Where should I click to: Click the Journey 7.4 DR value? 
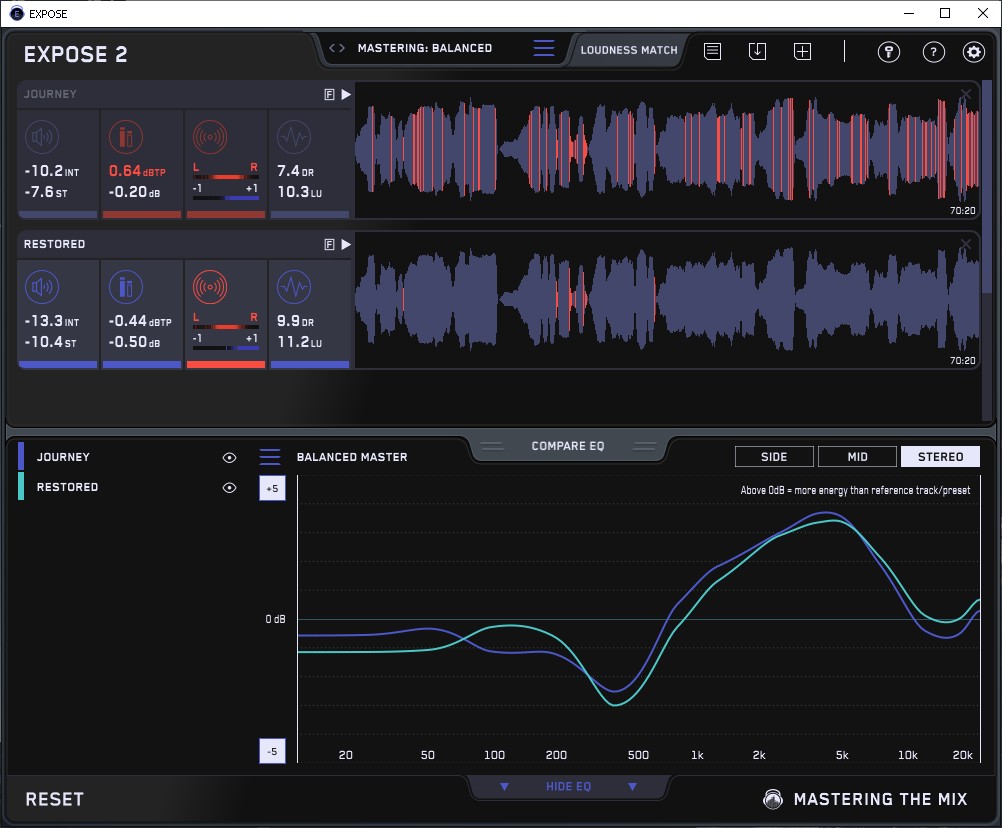pos(295,171)
